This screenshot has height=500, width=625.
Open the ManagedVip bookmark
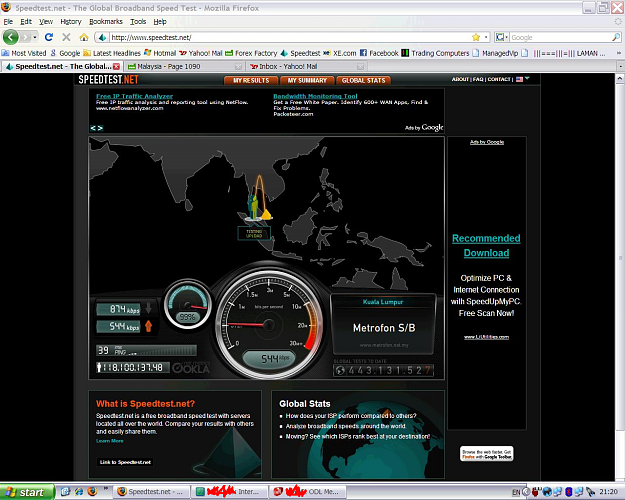point(495,53)
